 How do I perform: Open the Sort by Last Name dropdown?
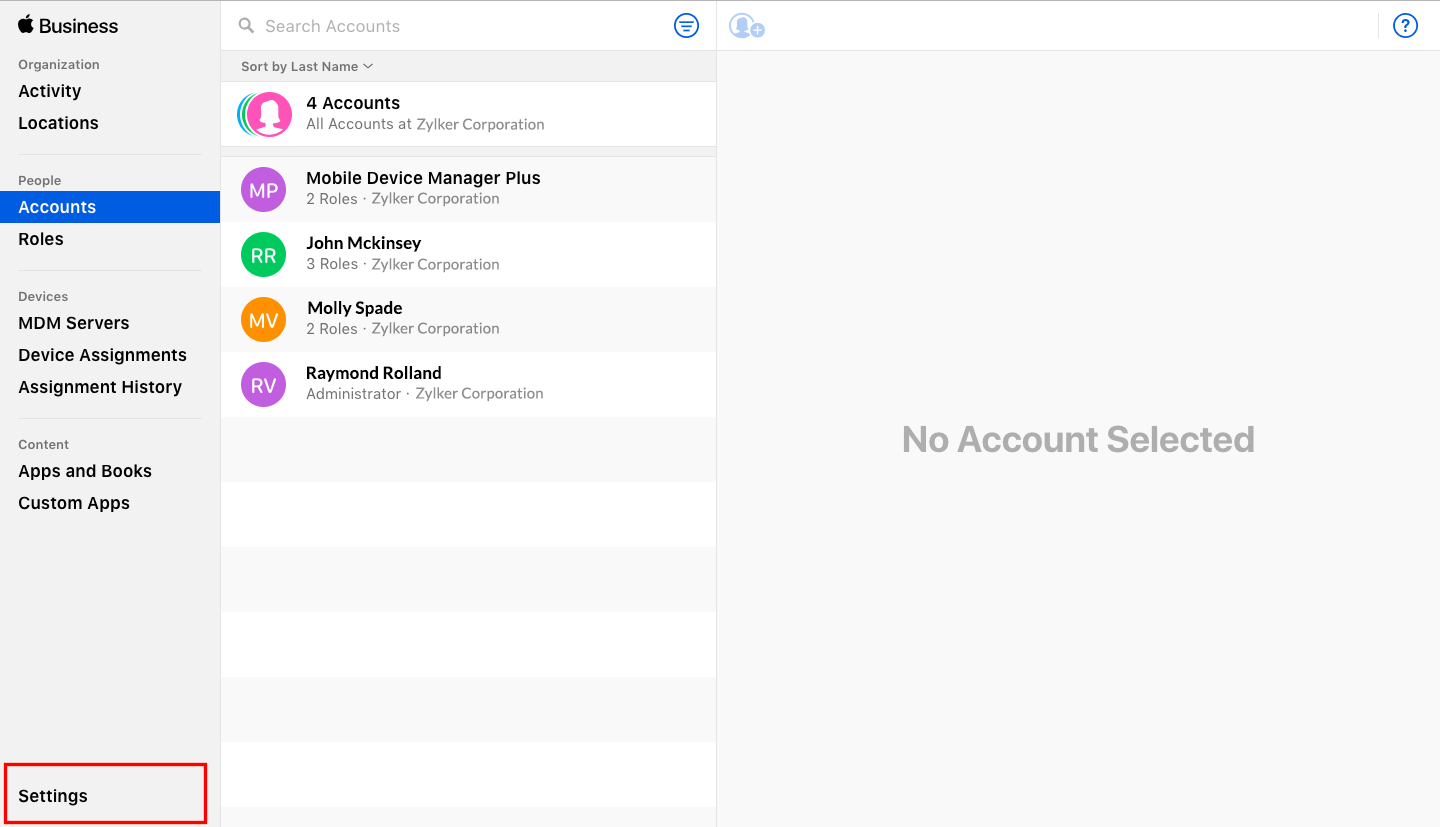[x=300, y=66]
